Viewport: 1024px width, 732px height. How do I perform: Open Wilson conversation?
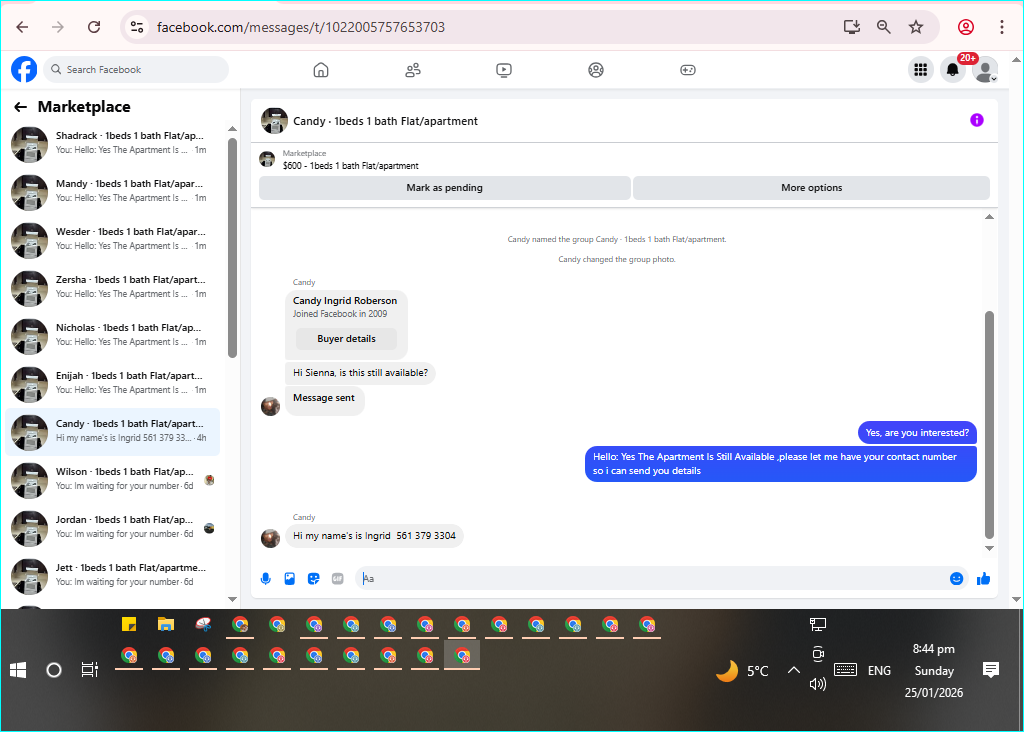click(x=113, y=479)
